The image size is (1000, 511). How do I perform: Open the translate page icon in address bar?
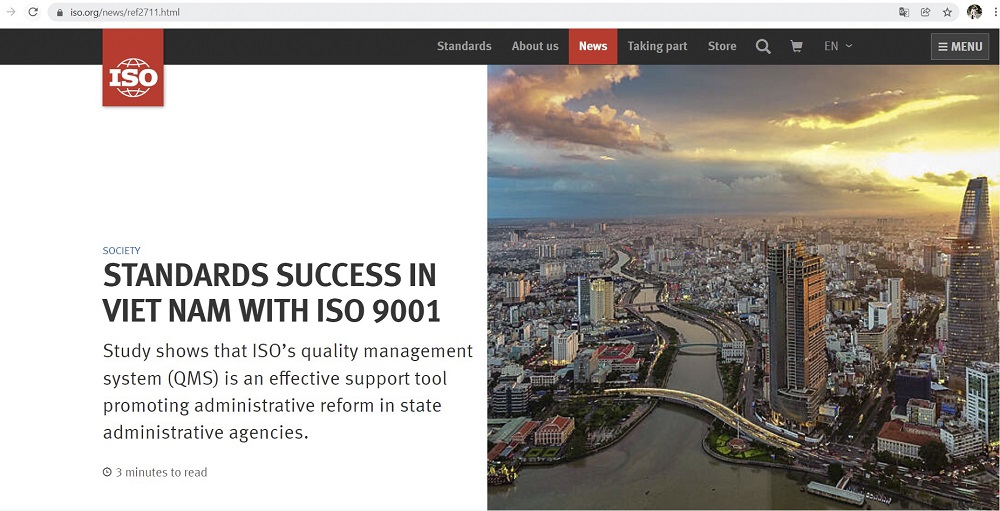[x=904, y=11]
